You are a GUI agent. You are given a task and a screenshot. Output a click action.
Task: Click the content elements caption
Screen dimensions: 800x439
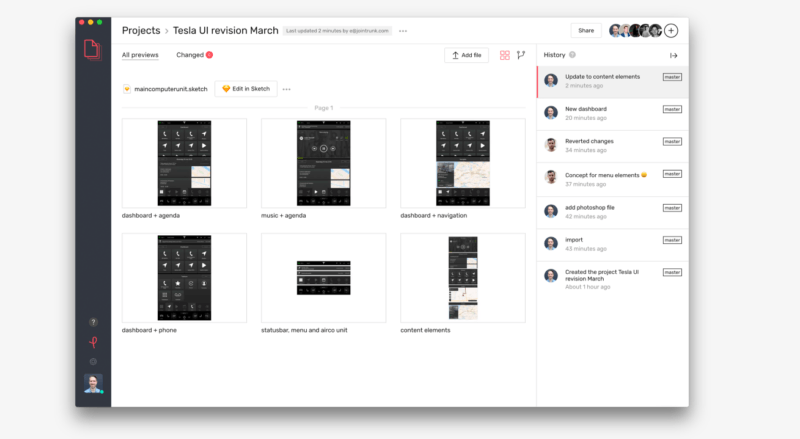tap(426, 330)
